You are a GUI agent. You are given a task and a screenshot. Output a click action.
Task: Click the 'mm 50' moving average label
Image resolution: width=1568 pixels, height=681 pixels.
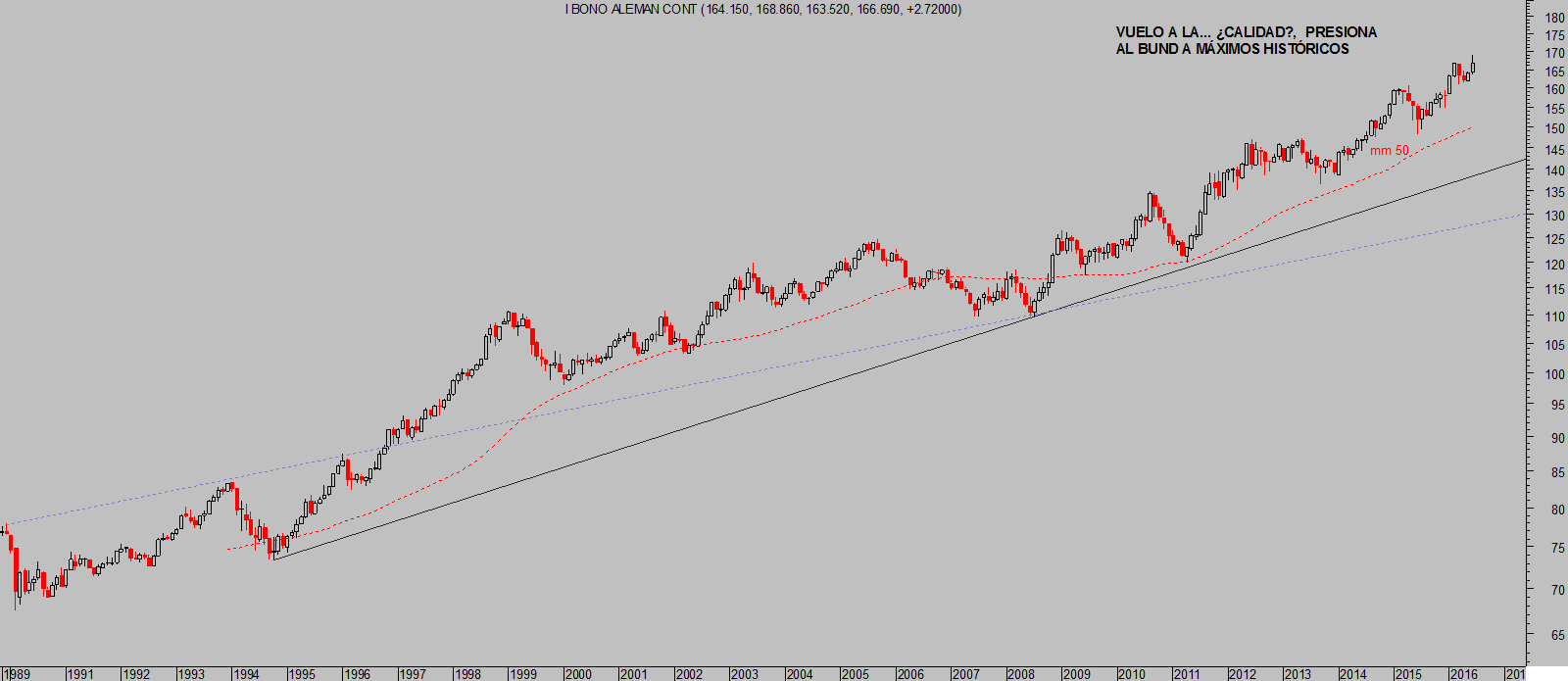click(x=1389, y=150)
